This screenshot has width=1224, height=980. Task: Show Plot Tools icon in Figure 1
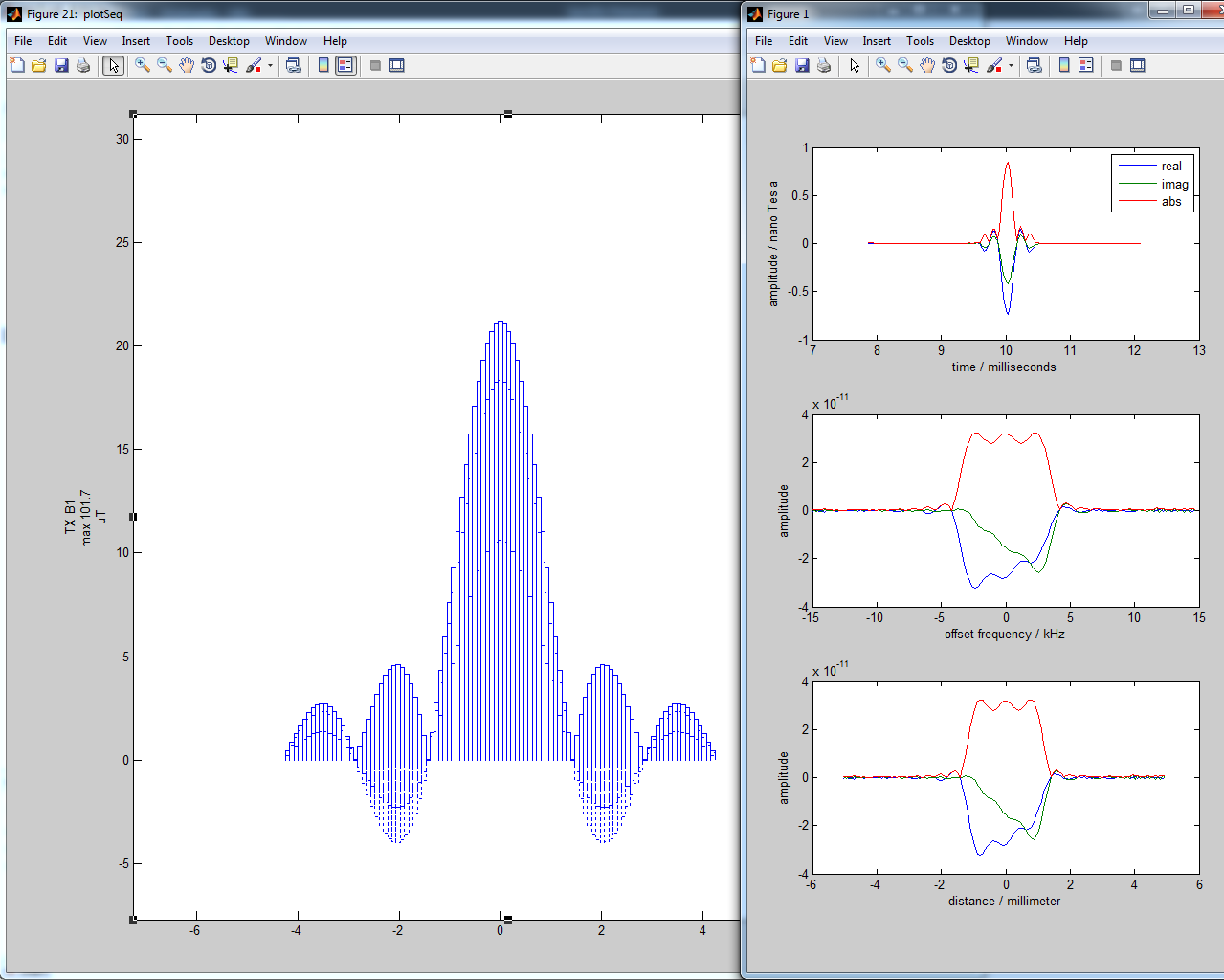1138,65
